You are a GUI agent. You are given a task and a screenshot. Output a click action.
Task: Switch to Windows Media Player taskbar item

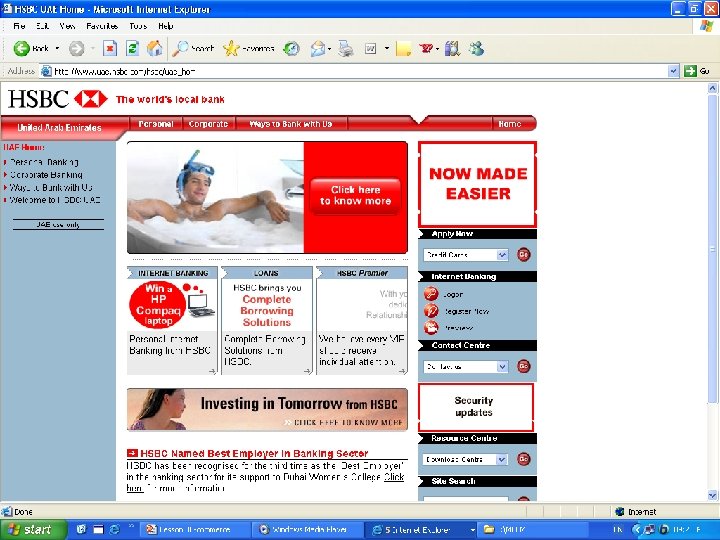307,529
